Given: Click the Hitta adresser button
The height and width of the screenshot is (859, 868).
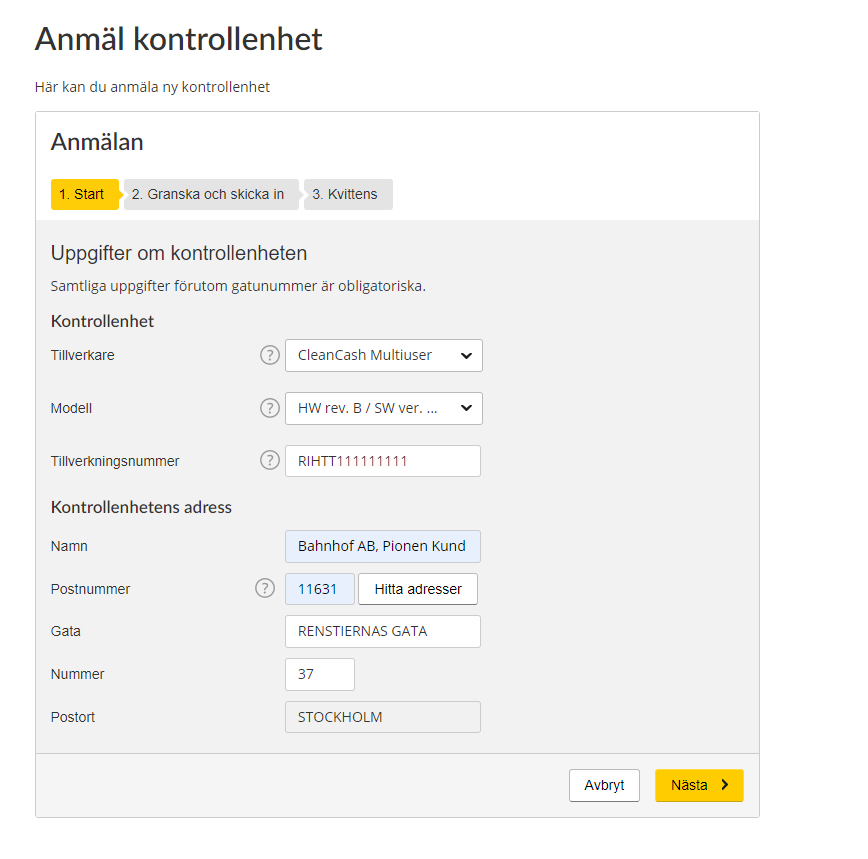Looking at the screenshot, I should coord(418,589).
